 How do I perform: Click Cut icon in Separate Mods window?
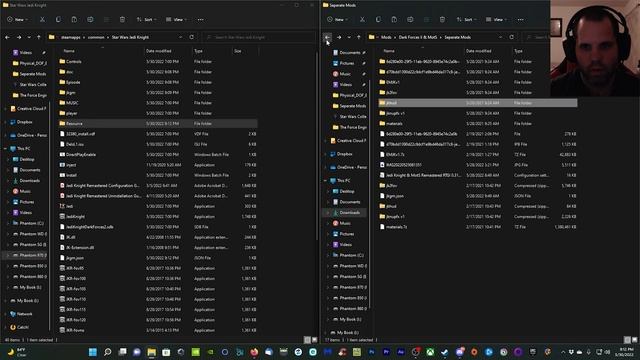click(x=362, y=20)
